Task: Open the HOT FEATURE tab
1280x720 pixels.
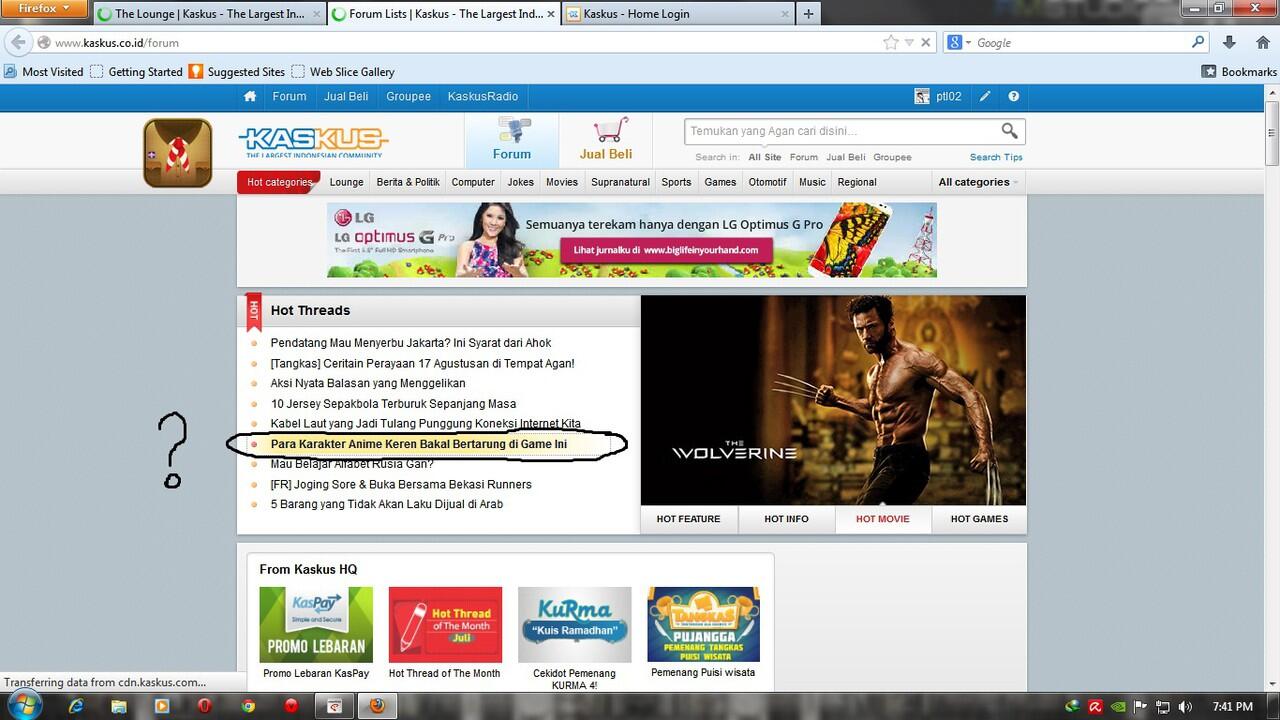Action: (688, 519)
